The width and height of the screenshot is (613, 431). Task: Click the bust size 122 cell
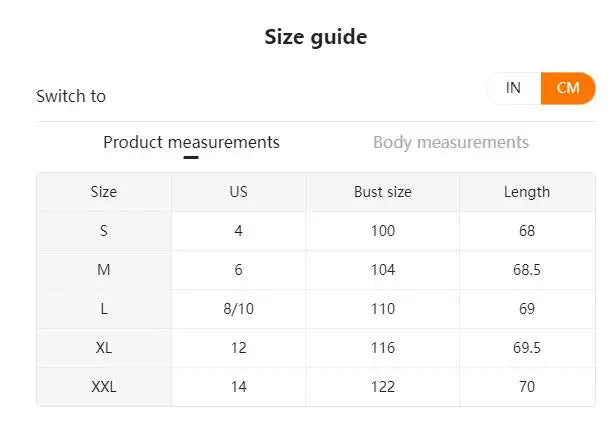[382, 387]
